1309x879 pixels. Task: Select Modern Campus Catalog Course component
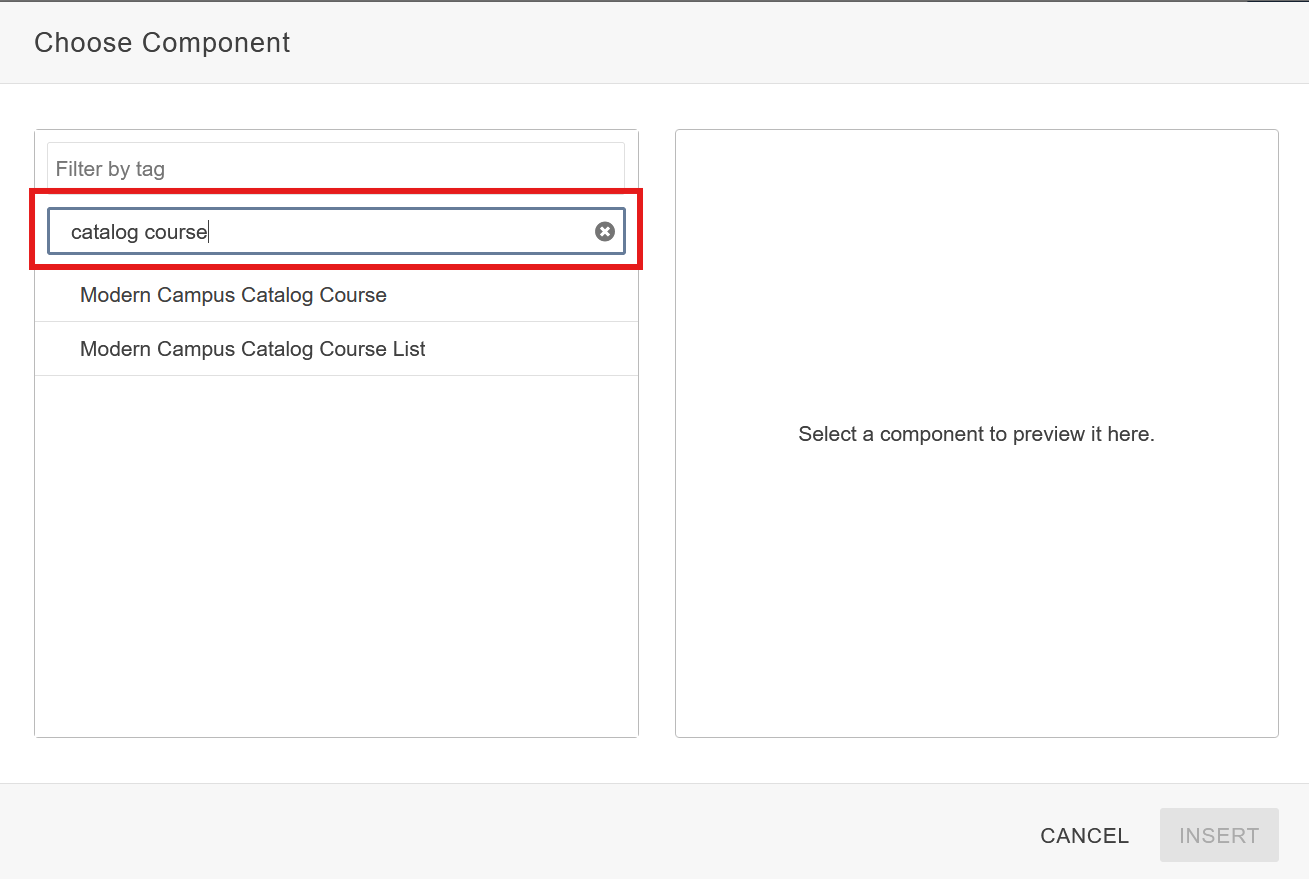click(233, 295)
